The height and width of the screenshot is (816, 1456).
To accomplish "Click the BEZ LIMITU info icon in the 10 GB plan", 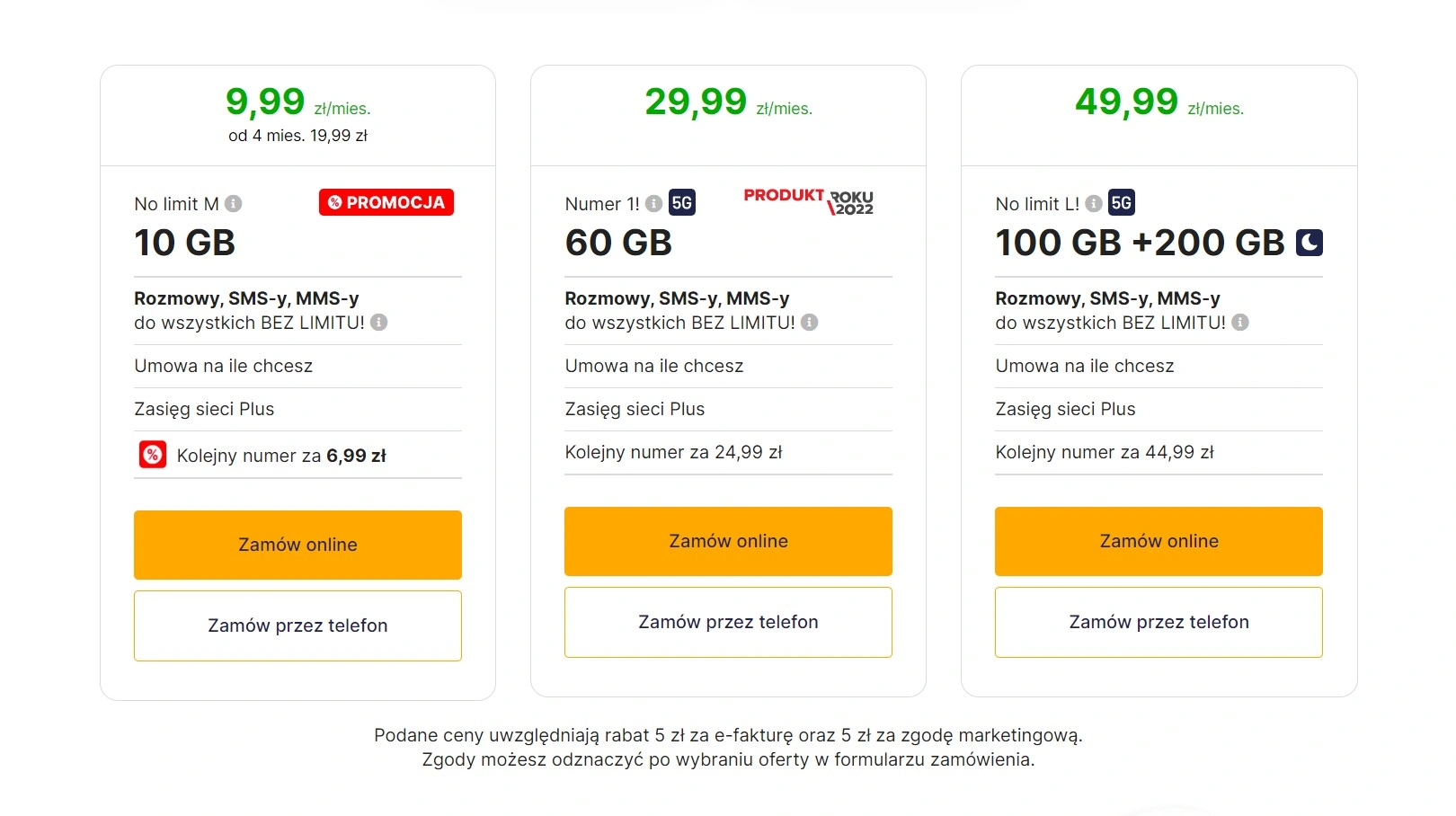I will [x=379, y=323].
